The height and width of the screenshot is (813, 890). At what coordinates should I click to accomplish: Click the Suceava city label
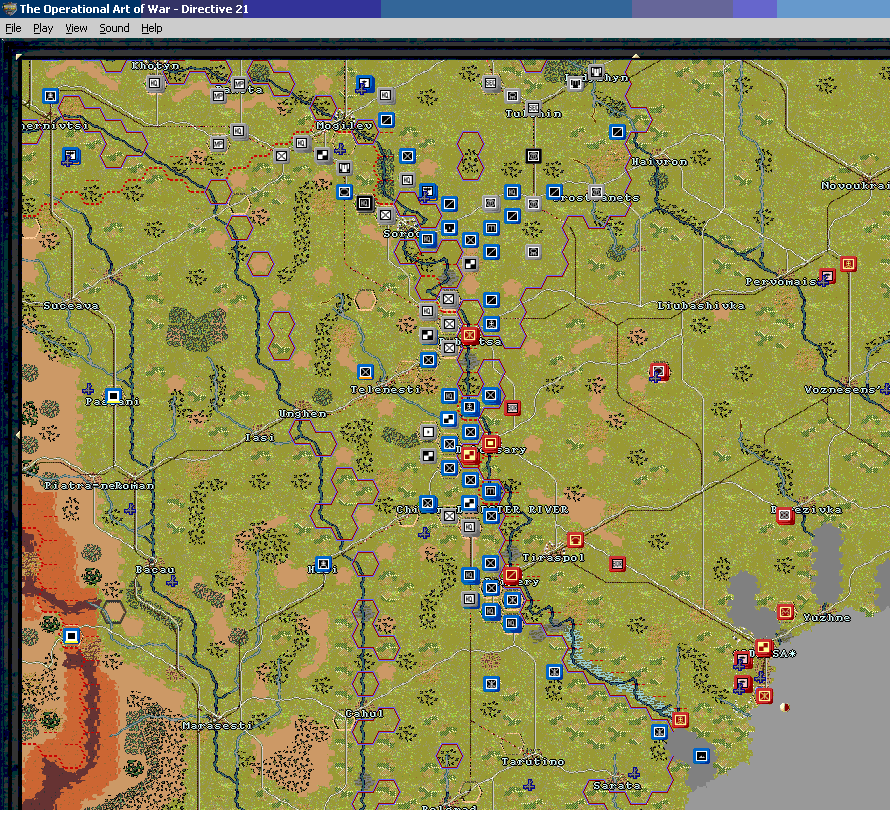click(71, 305)
